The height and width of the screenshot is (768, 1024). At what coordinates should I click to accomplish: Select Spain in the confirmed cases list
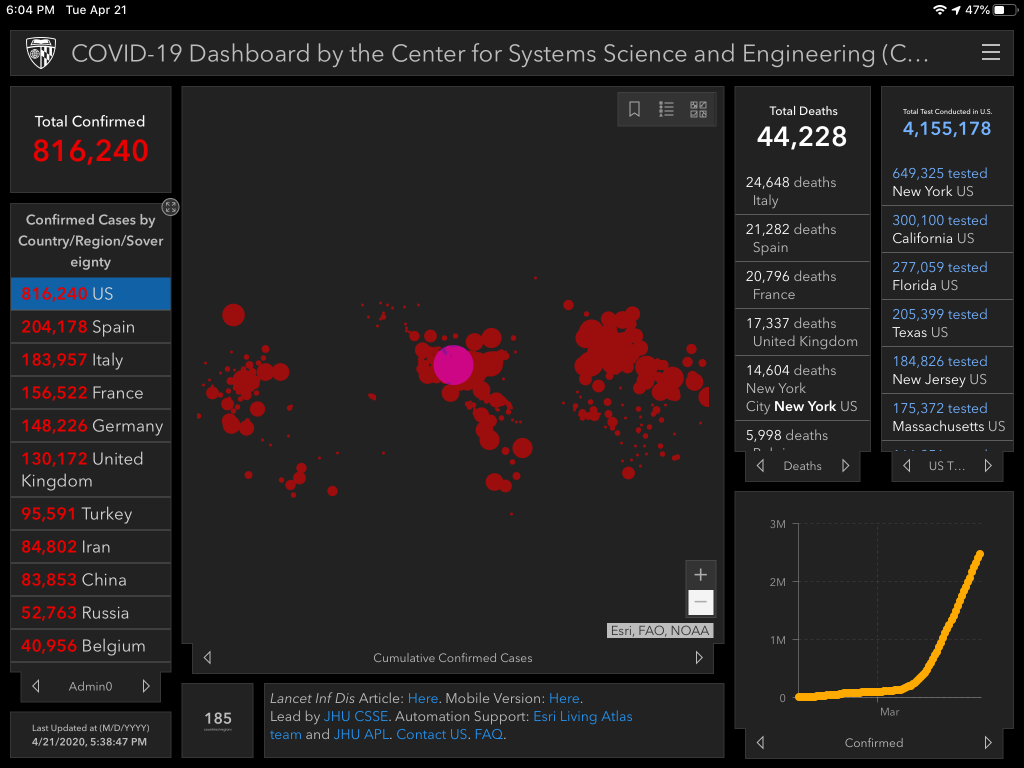90,327
